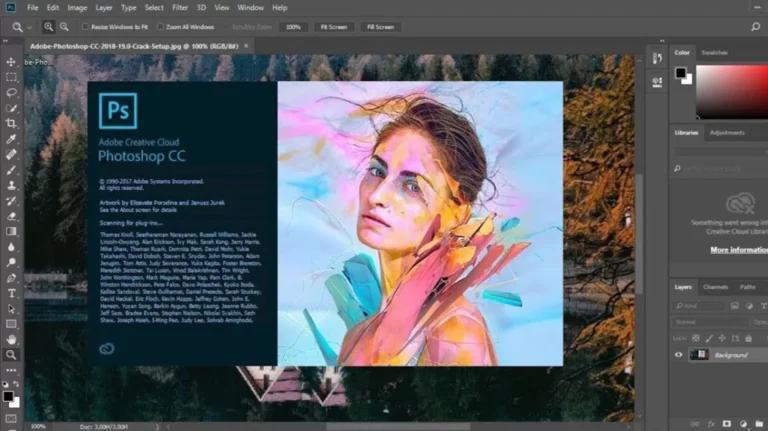
Task: Choose the Brush tool
Action: [x=12, y=169]
